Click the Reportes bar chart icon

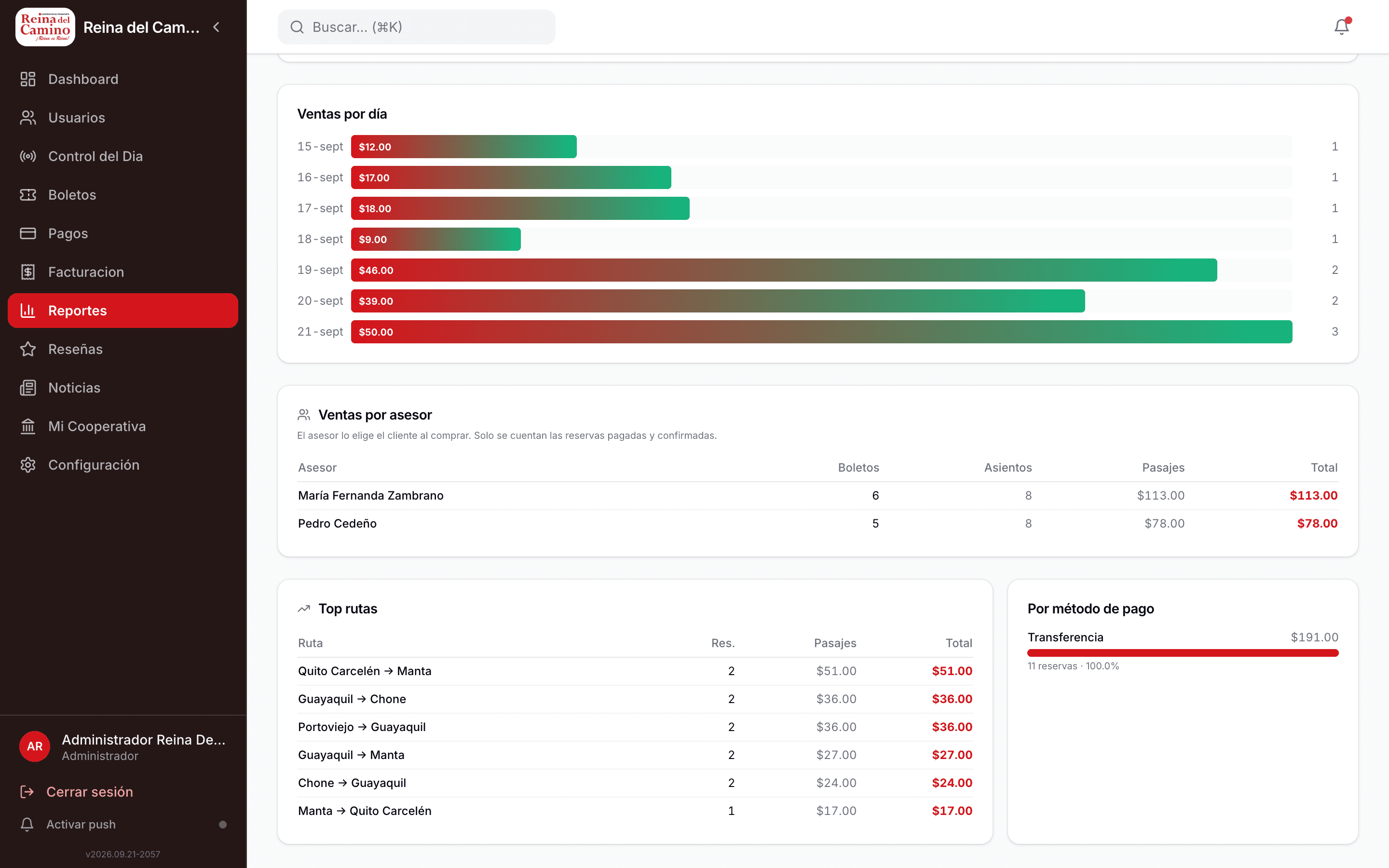(27, 311)
